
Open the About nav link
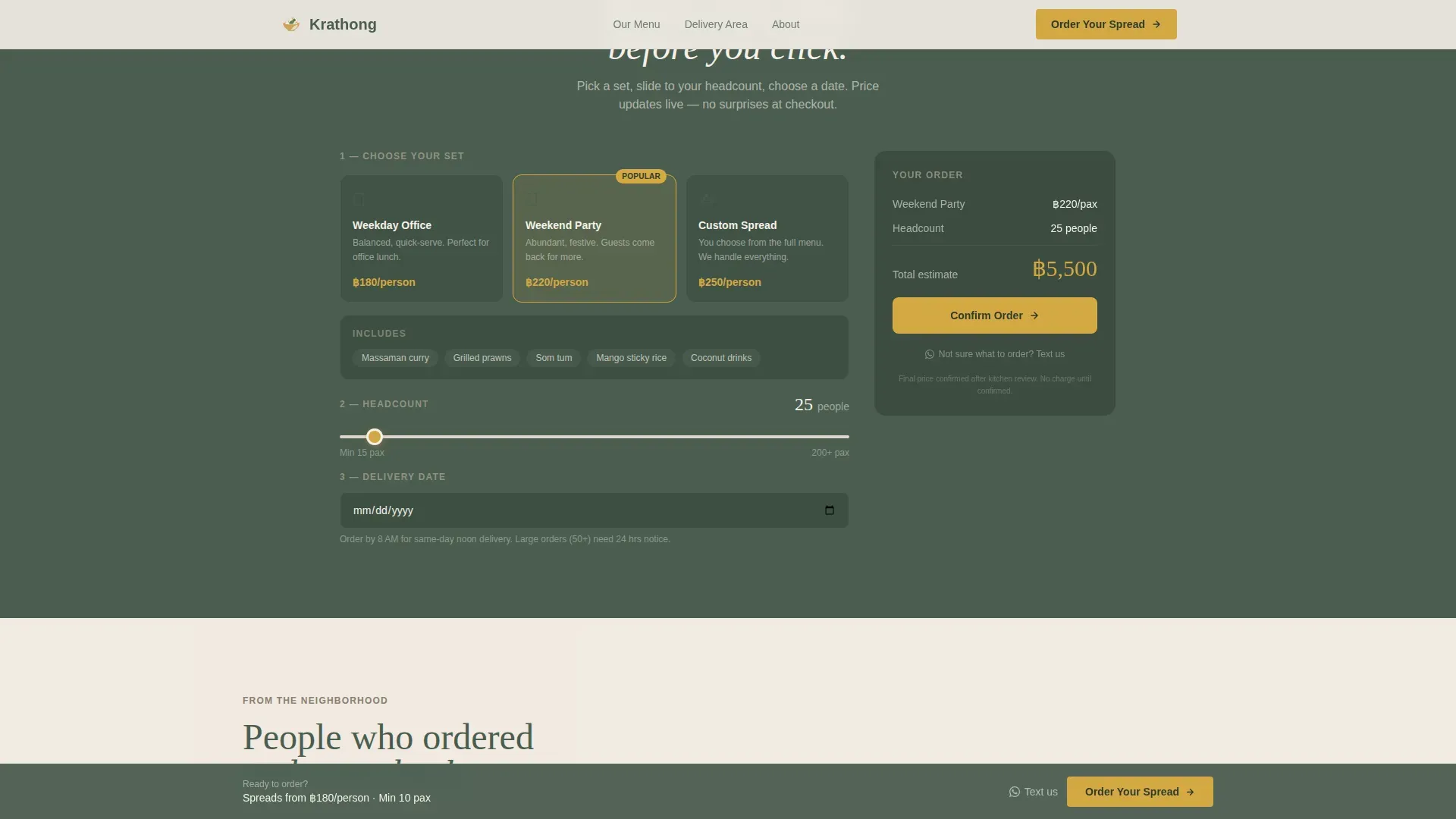point(786,24)
